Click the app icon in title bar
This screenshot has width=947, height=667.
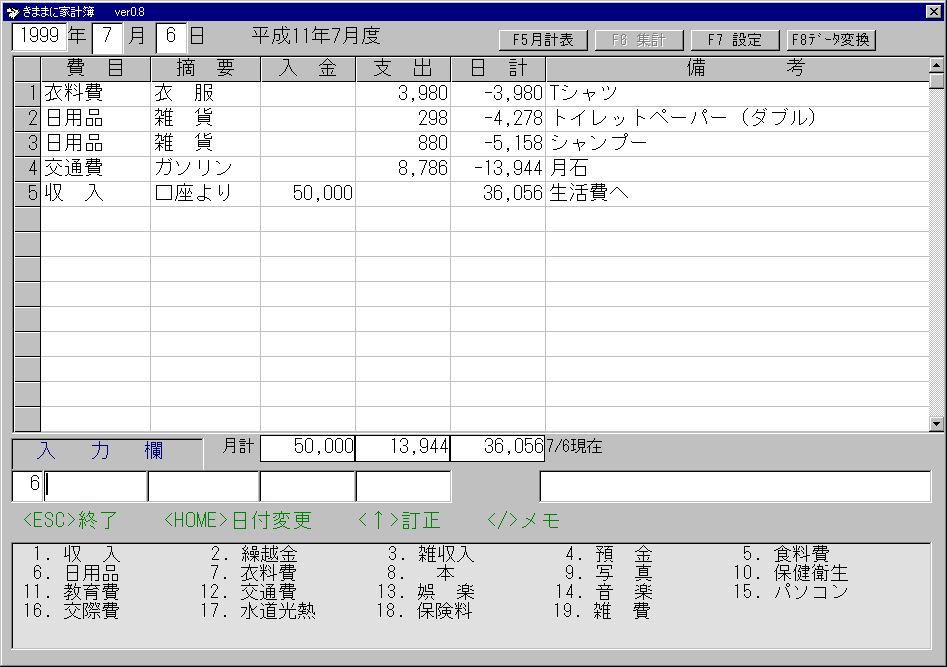coord(13,11)
